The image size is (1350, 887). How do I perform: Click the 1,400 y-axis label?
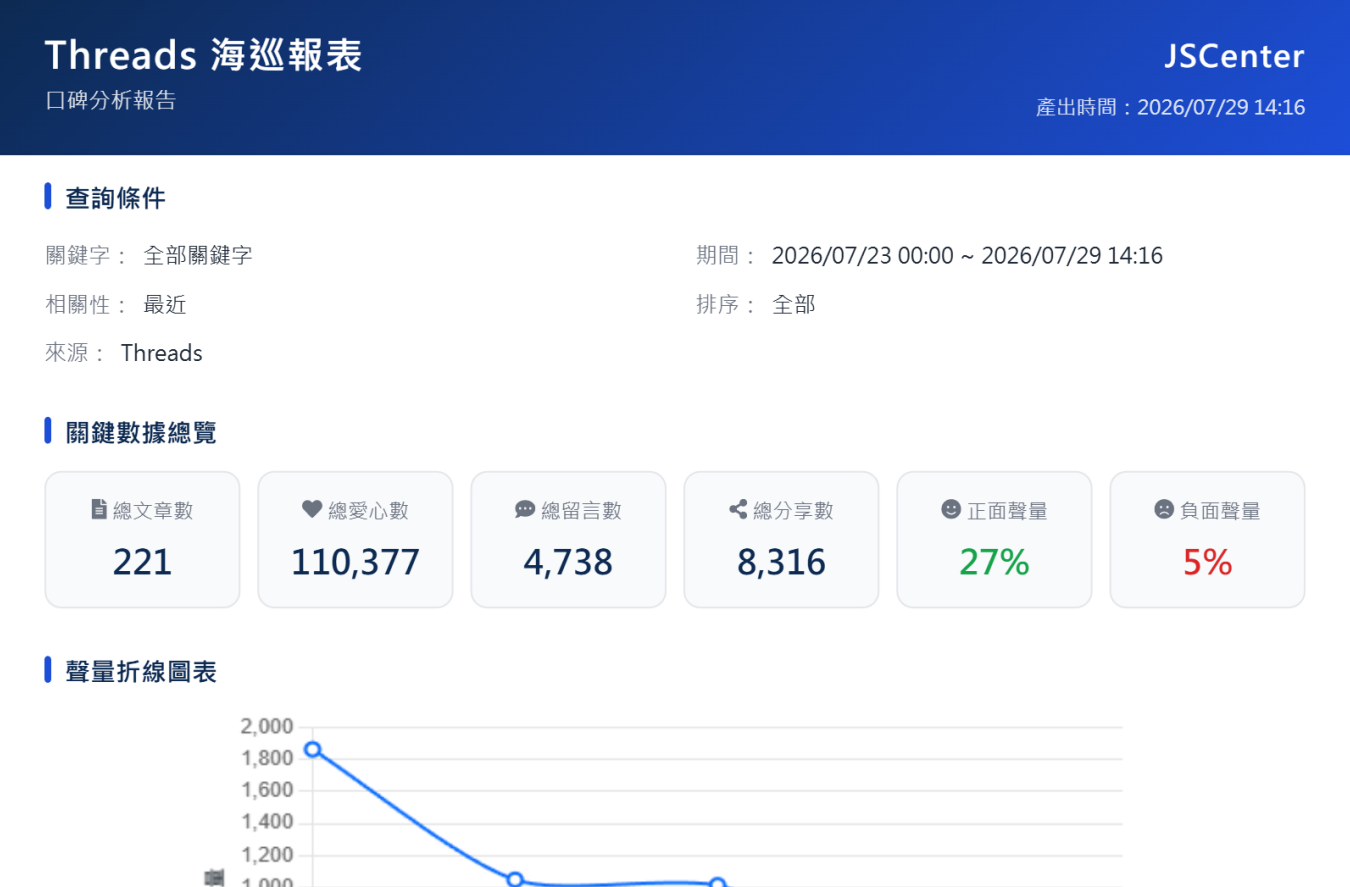pos(267,823)
